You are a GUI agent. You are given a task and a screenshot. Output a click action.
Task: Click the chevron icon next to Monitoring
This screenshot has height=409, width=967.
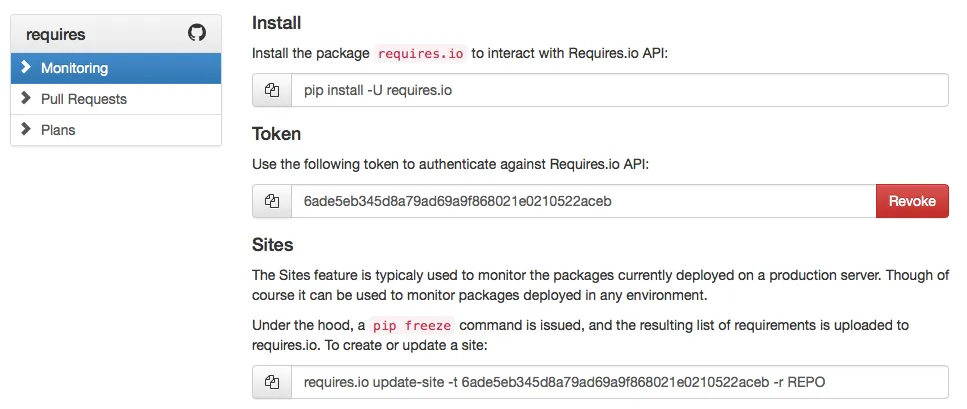click(x=26, y=67)
